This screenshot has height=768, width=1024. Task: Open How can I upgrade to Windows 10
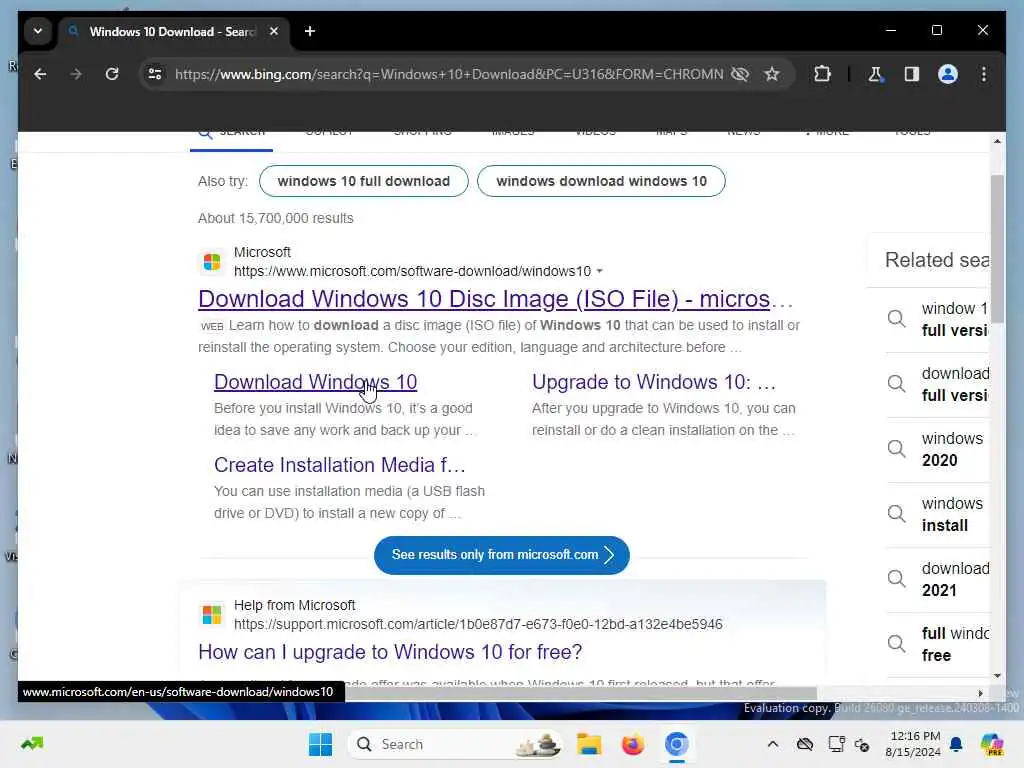click(x=390, y=652)
